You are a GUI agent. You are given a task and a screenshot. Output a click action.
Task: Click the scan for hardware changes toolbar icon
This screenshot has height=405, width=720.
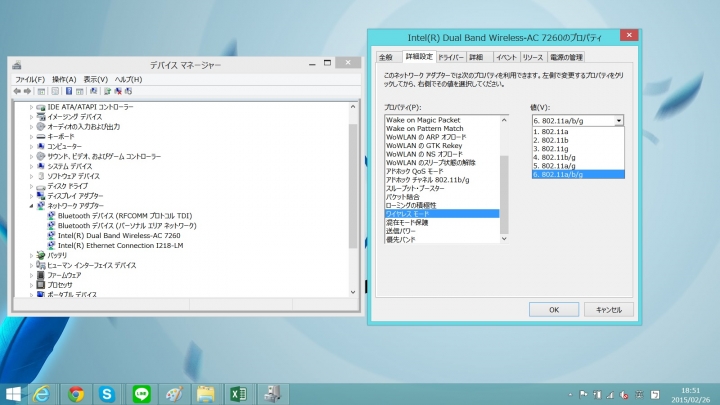coord(94,91)
